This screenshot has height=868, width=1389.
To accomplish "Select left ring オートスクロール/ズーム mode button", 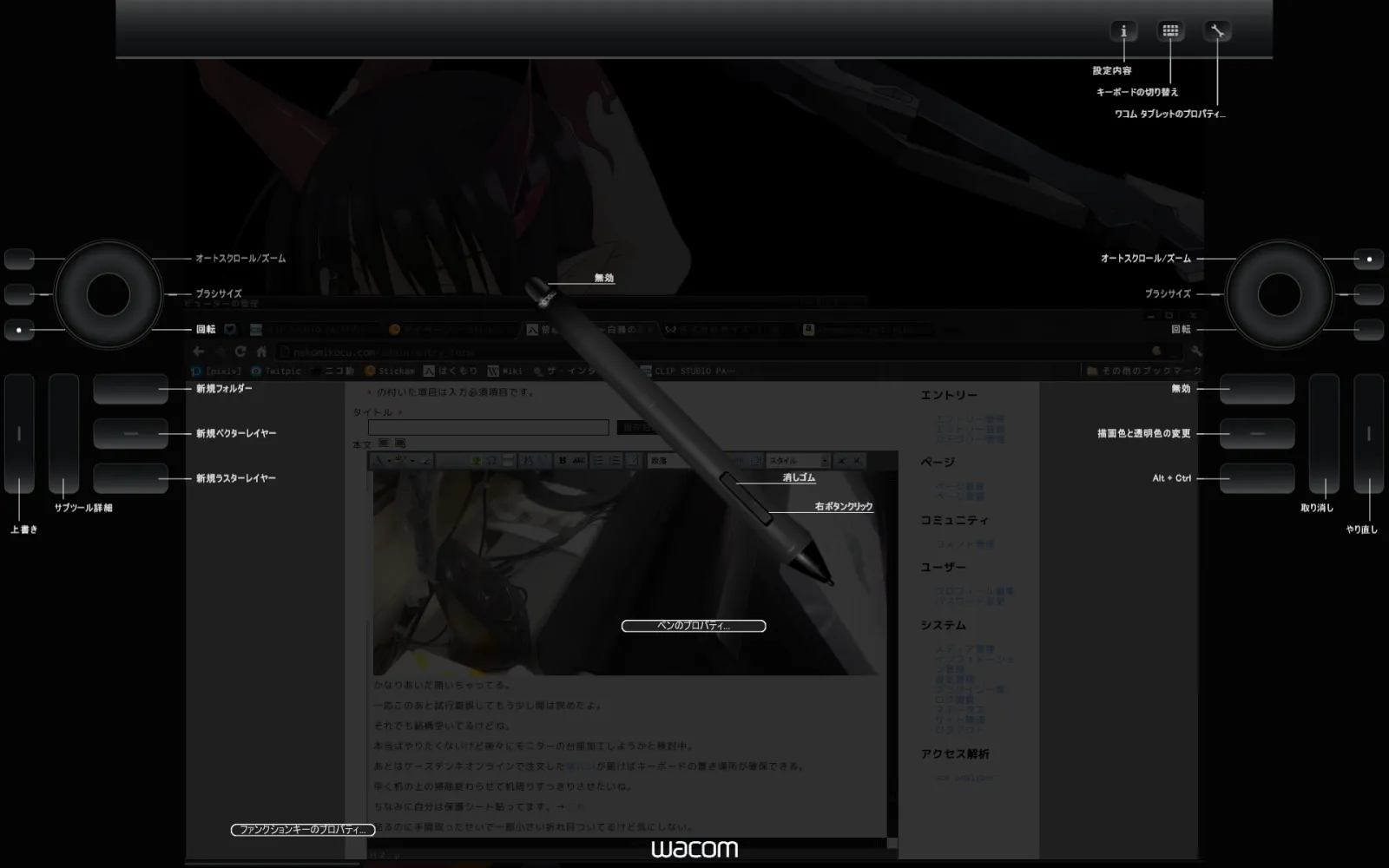I will (19, 259).
